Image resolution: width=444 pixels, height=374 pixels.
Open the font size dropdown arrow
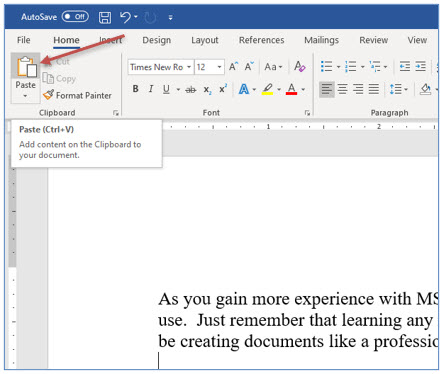coord(219,67)
